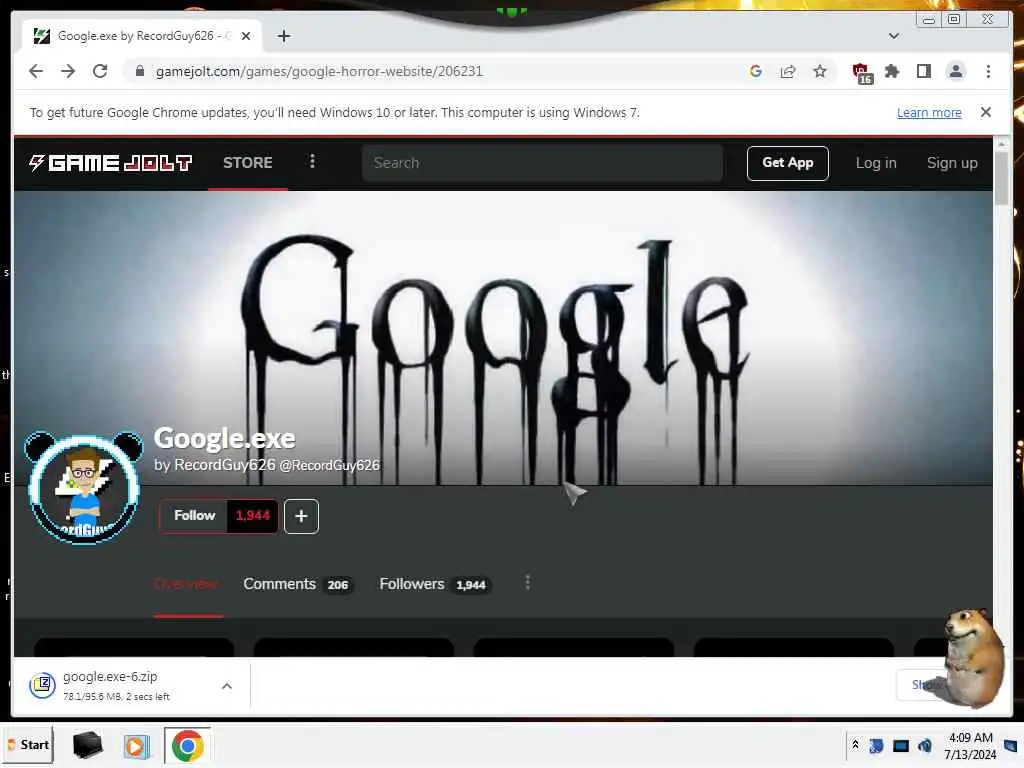Image resolution: width=1024 pixels, height=768 pixels.
Task: Follow the Google.exe game
Action: point(194,515)
